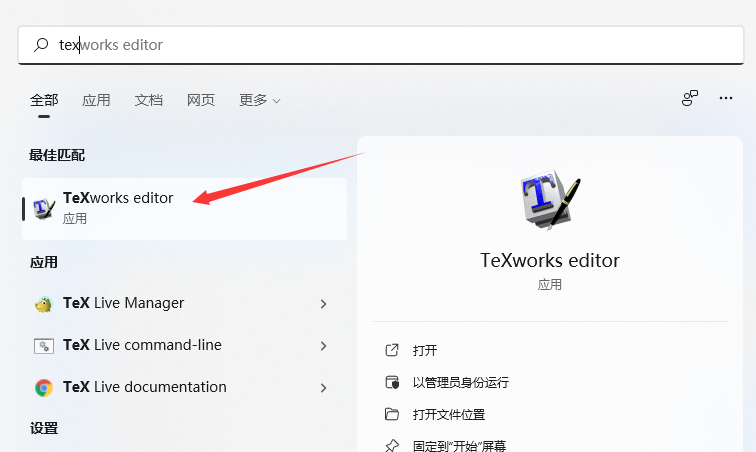Screen dimensions: 756x452
Task: Click the search magnifier icon
Action: 41,45
